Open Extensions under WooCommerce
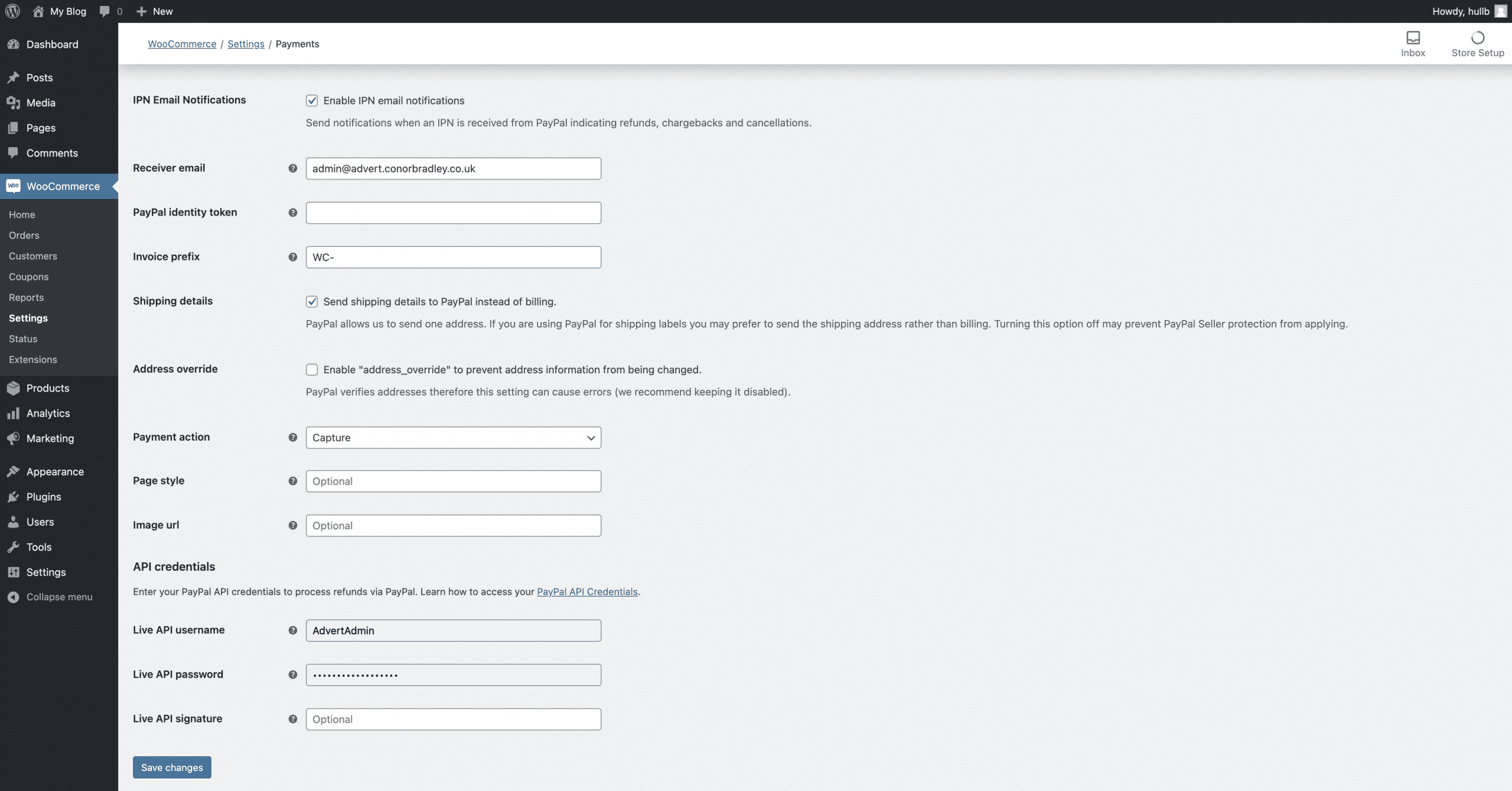 tap(33, 359)
